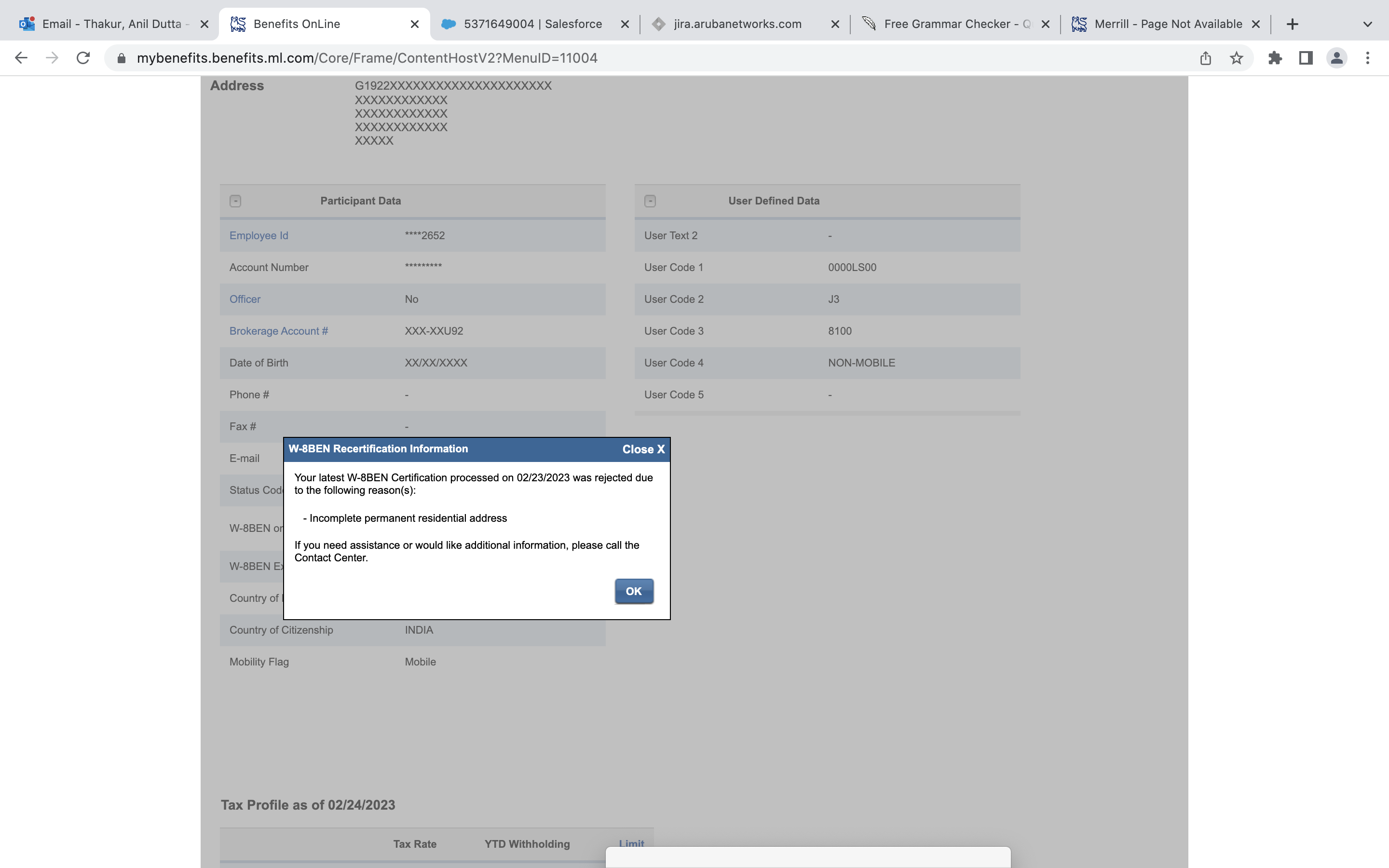Open the Extensions puzzle icon
This screenshot has width=1389, height=868.
point(1275,57)
